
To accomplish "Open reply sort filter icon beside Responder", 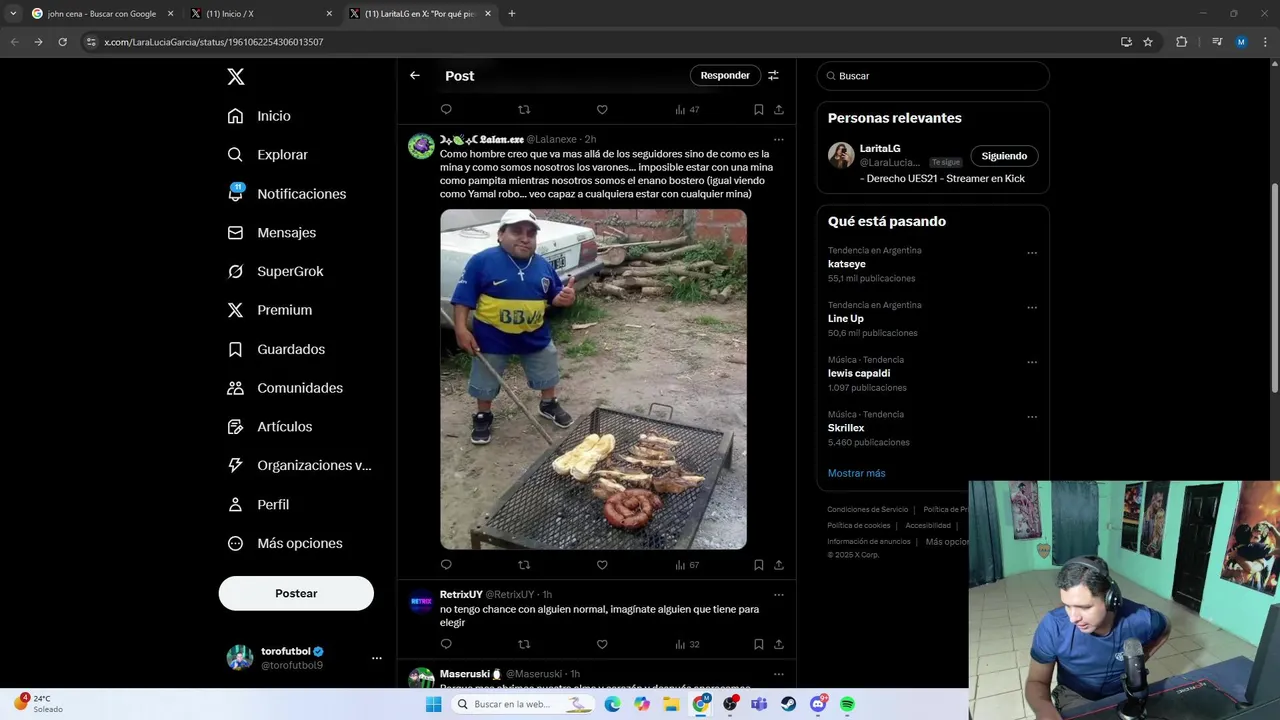I will point(773,75).
